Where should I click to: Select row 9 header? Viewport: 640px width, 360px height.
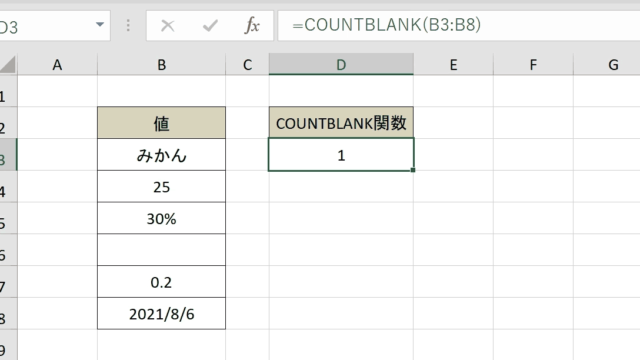8,345
